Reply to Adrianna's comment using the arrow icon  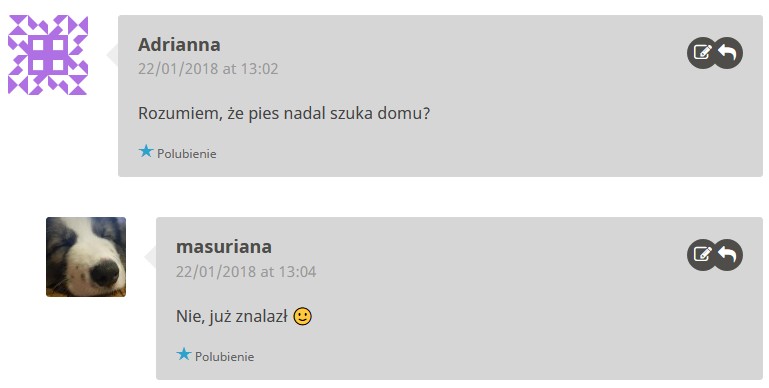(728, 52)
